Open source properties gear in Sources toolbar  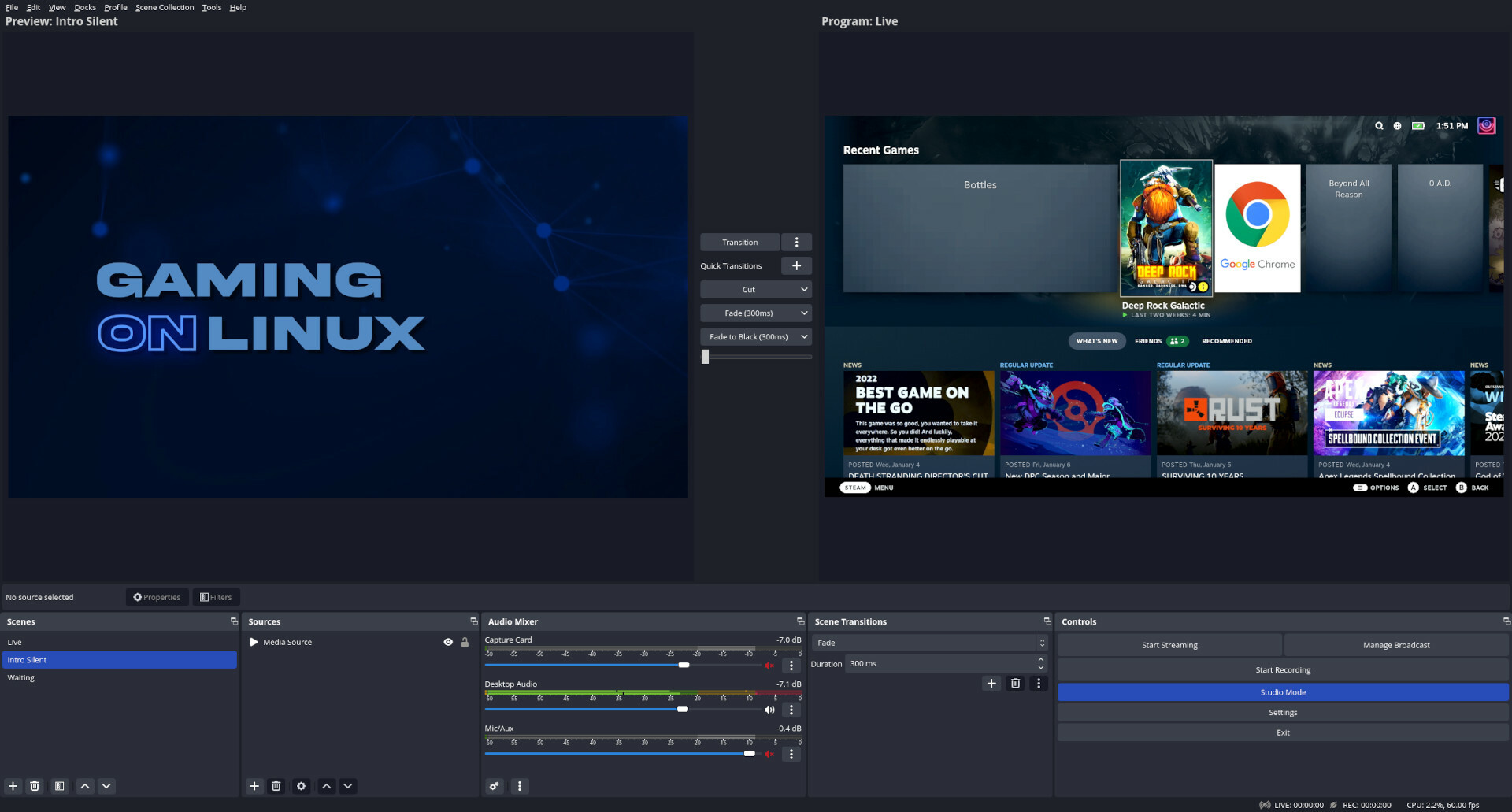pyautogui.click(x=301, y=786)
